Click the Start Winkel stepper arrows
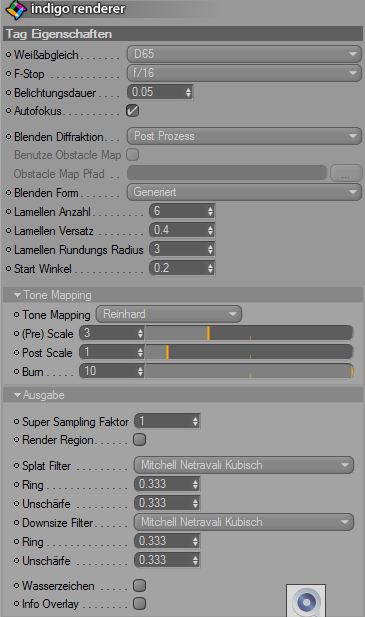 click(x=210, y=268)
